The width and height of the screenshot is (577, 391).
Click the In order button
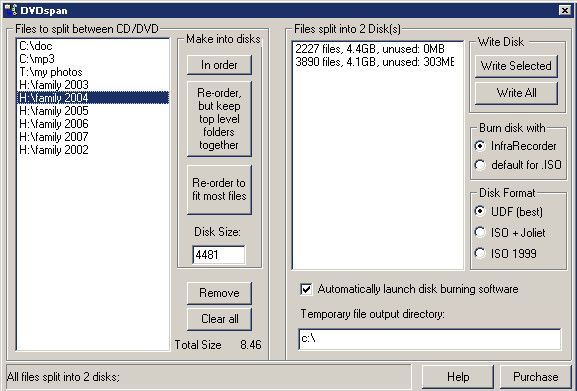coord(219,65)
